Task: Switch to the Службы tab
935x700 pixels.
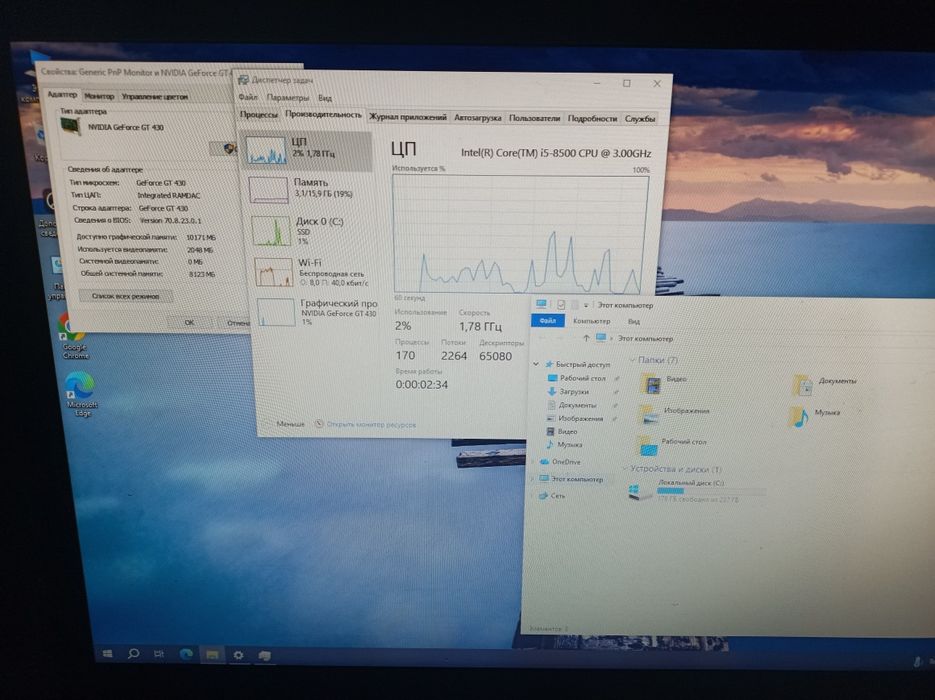Action: (640, 119)
